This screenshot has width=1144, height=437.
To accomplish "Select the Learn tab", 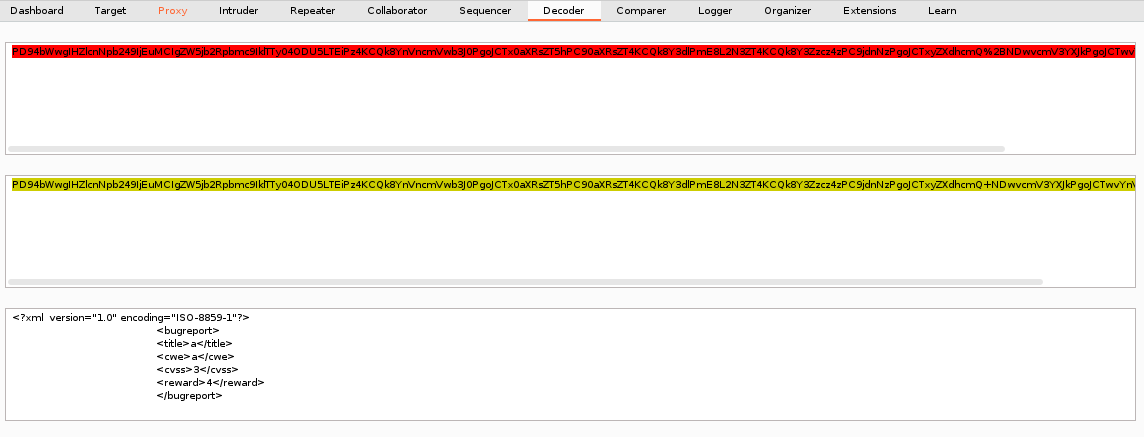I will tap(941, 11).
